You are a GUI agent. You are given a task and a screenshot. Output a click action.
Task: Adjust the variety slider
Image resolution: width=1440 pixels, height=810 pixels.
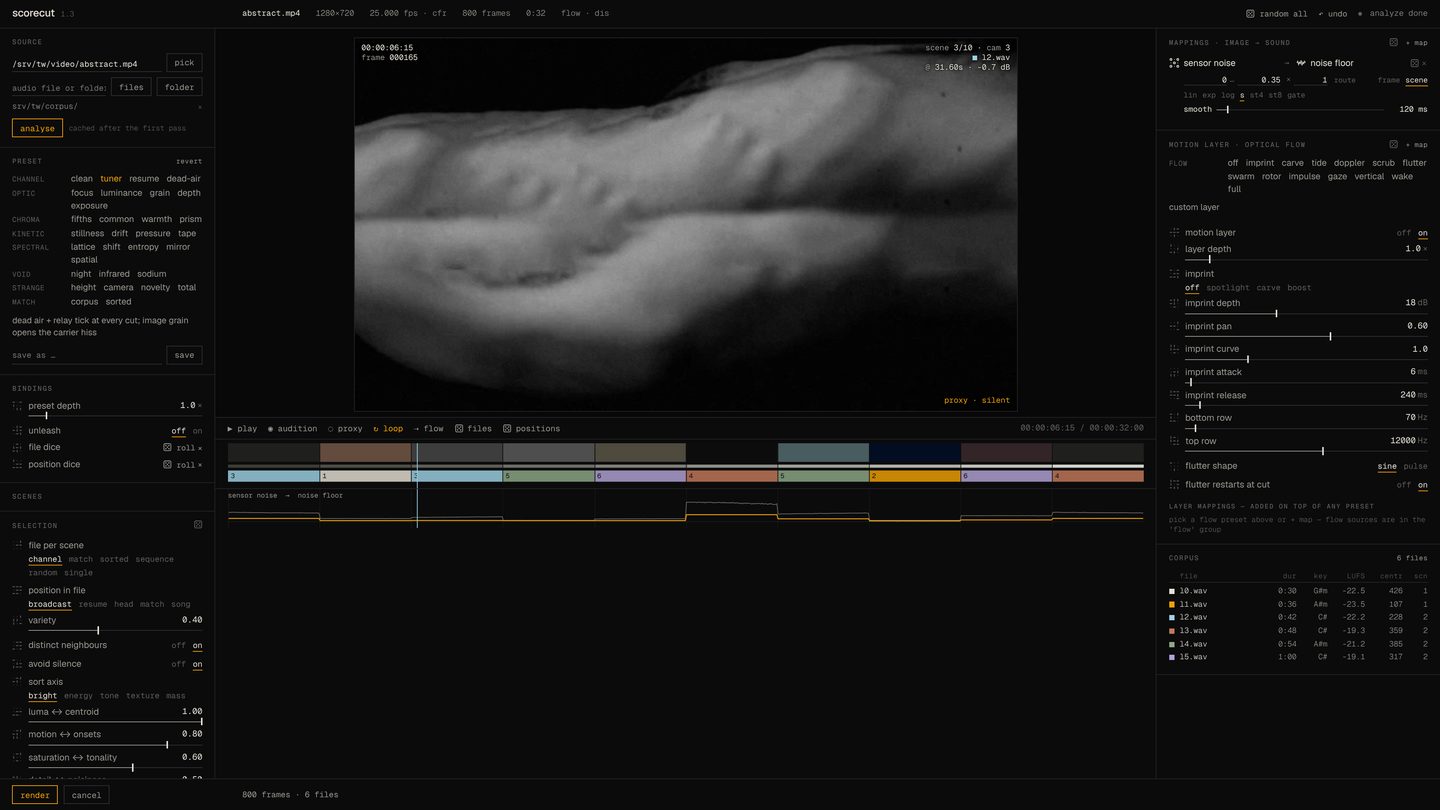coord(115,630)
